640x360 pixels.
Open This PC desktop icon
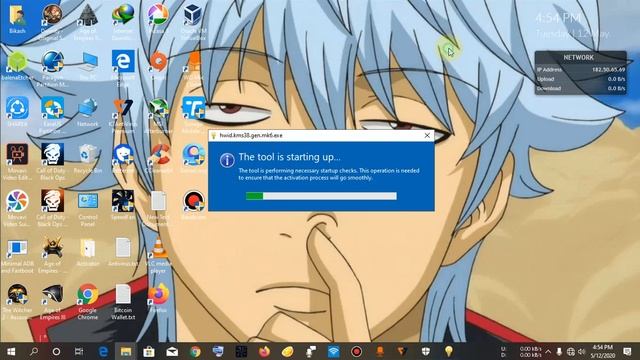tap(88, 65)
